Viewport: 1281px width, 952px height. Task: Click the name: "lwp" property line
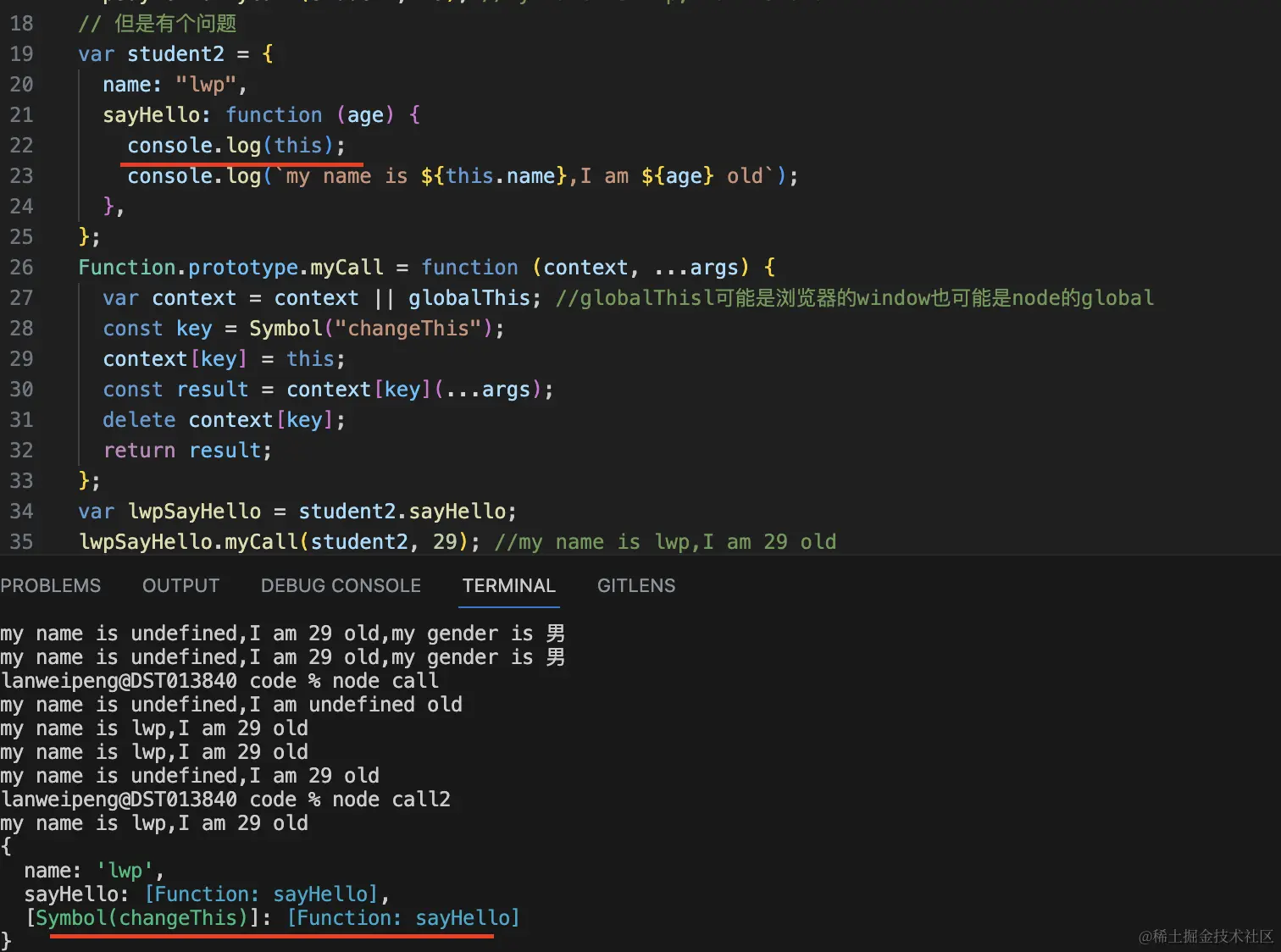click(x=175, y=85)
